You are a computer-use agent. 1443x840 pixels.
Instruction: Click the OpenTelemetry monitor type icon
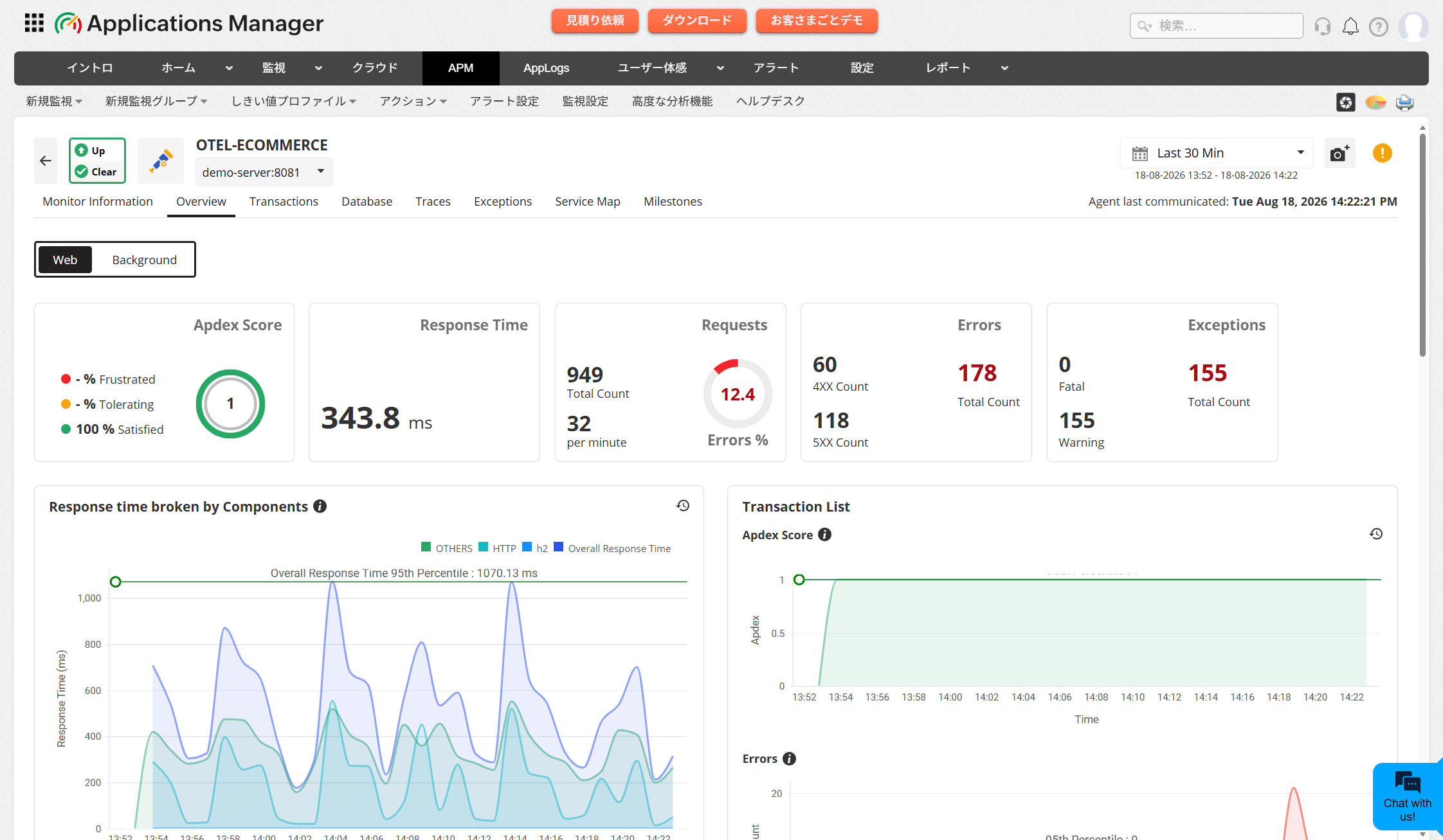coord(161,161)
